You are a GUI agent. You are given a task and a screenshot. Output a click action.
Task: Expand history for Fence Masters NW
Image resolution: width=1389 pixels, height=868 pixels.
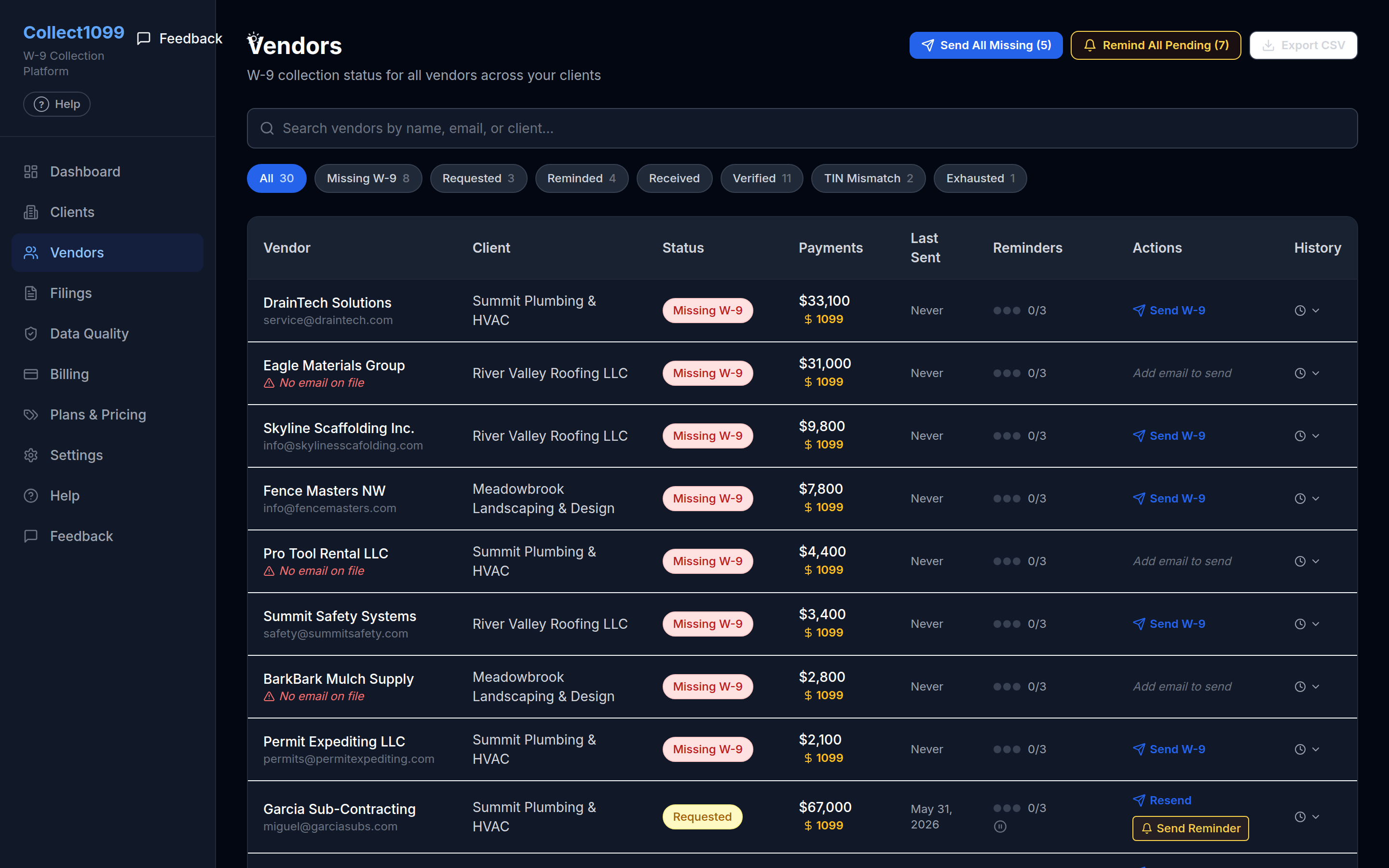[x=1307, y=498]
